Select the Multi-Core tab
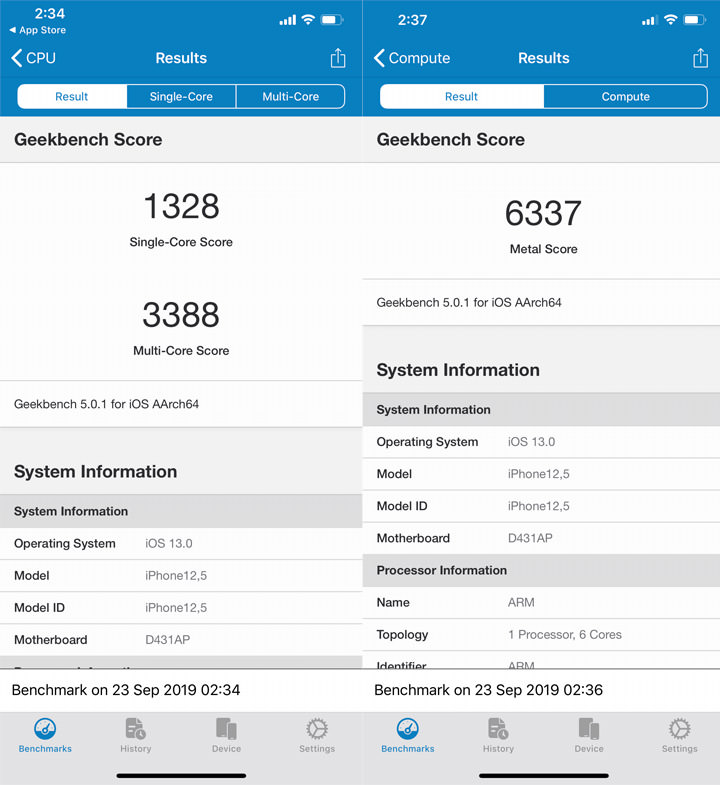The height and width of the screenshot is (785, 720). point(290,96)
